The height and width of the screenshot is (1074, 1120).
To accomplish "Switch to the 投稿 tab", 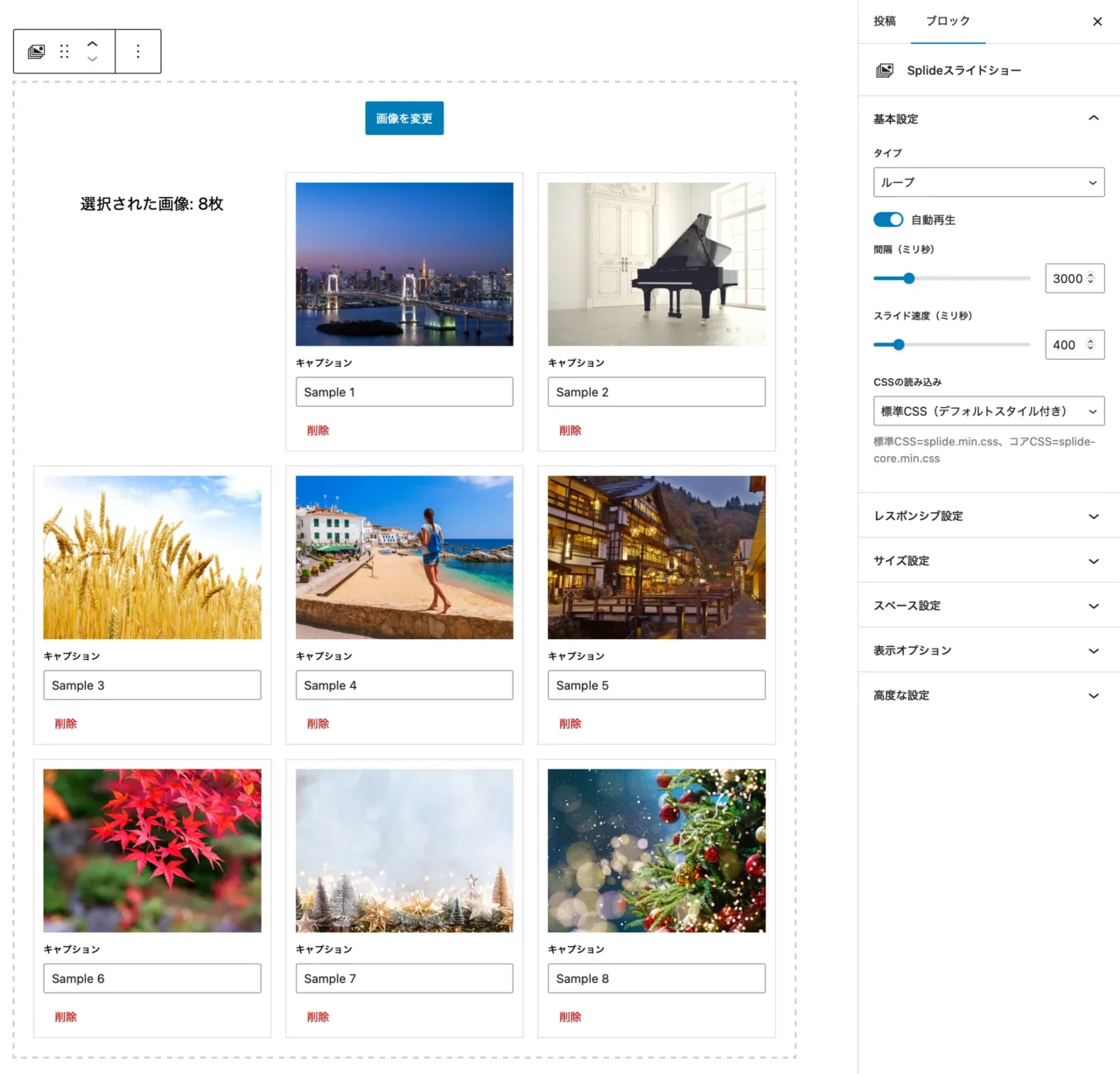I will click(x=885, y=21).
